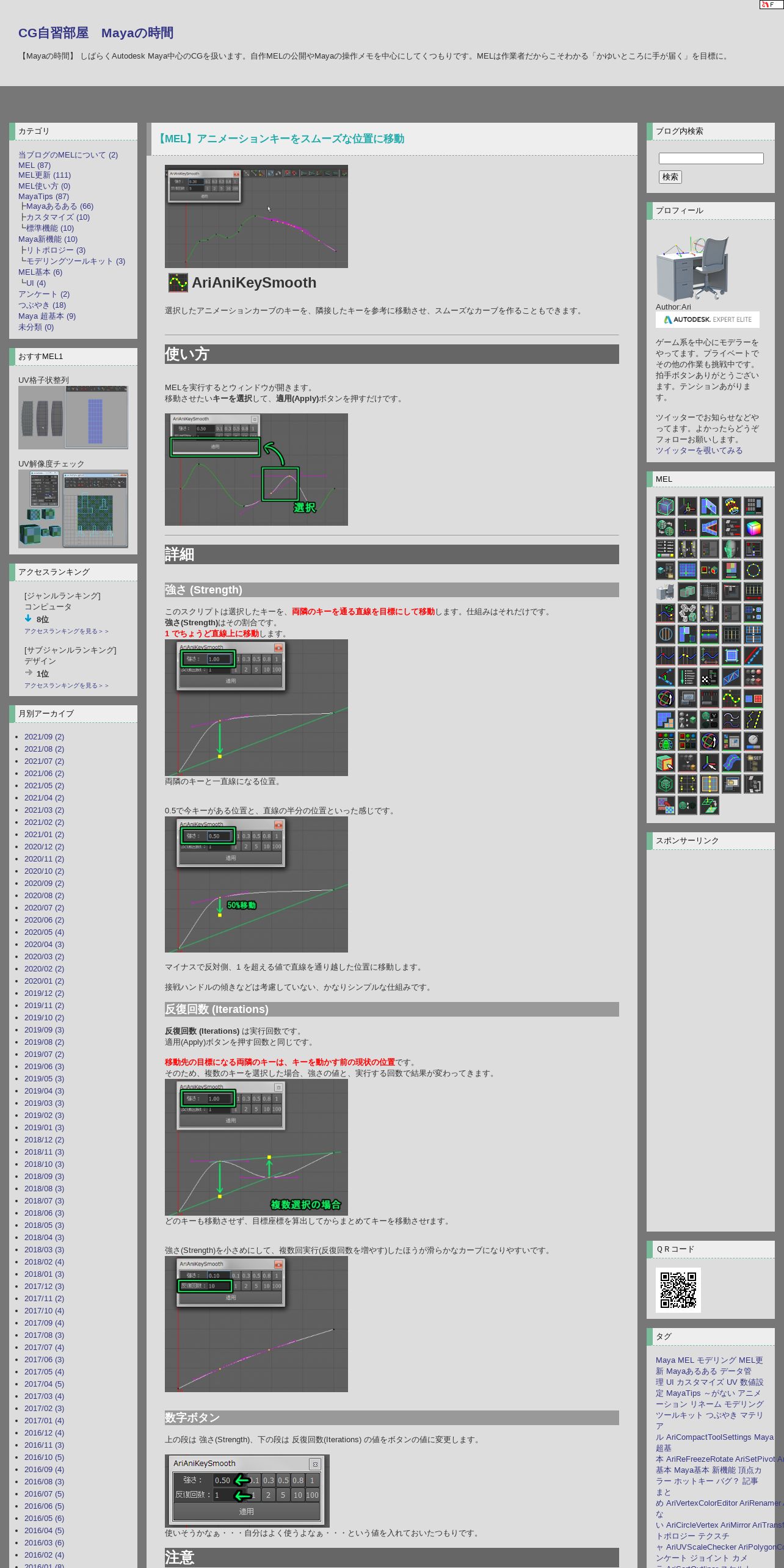Click the 50%移動 screenshot image
Viewport: 784px width, 1568px height.
(256, 884)
